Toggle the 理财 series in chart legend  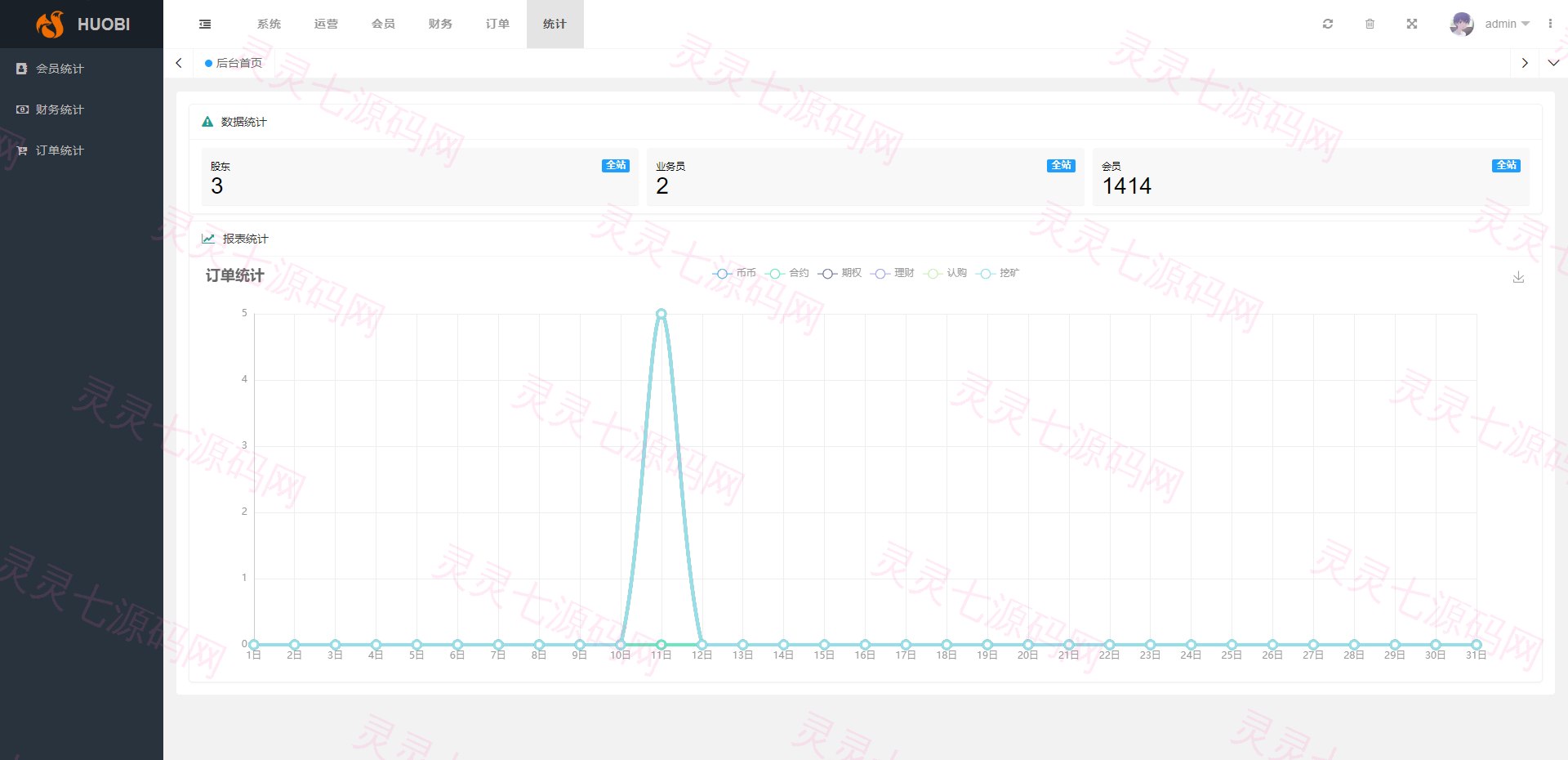coord(893,273)
